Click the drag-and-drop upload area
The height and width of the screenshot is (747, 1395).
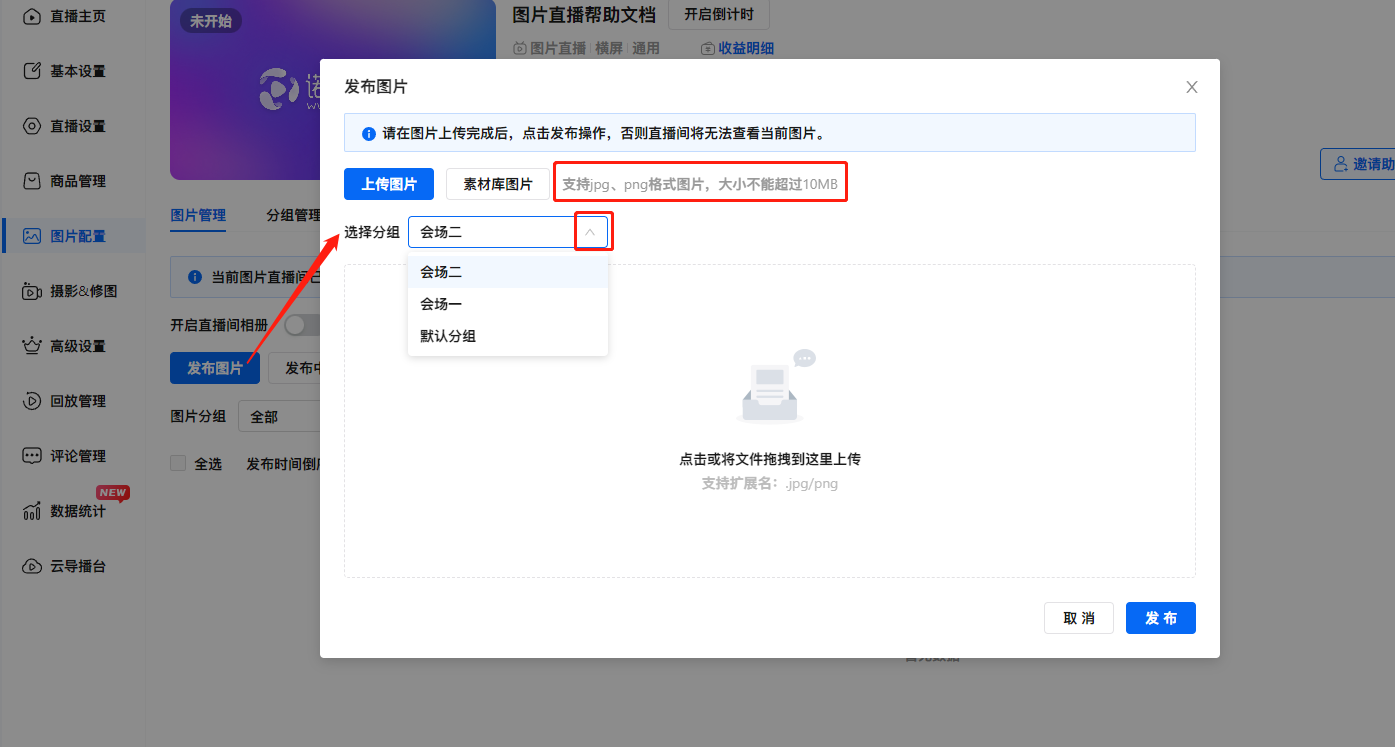tap(770, 421)
